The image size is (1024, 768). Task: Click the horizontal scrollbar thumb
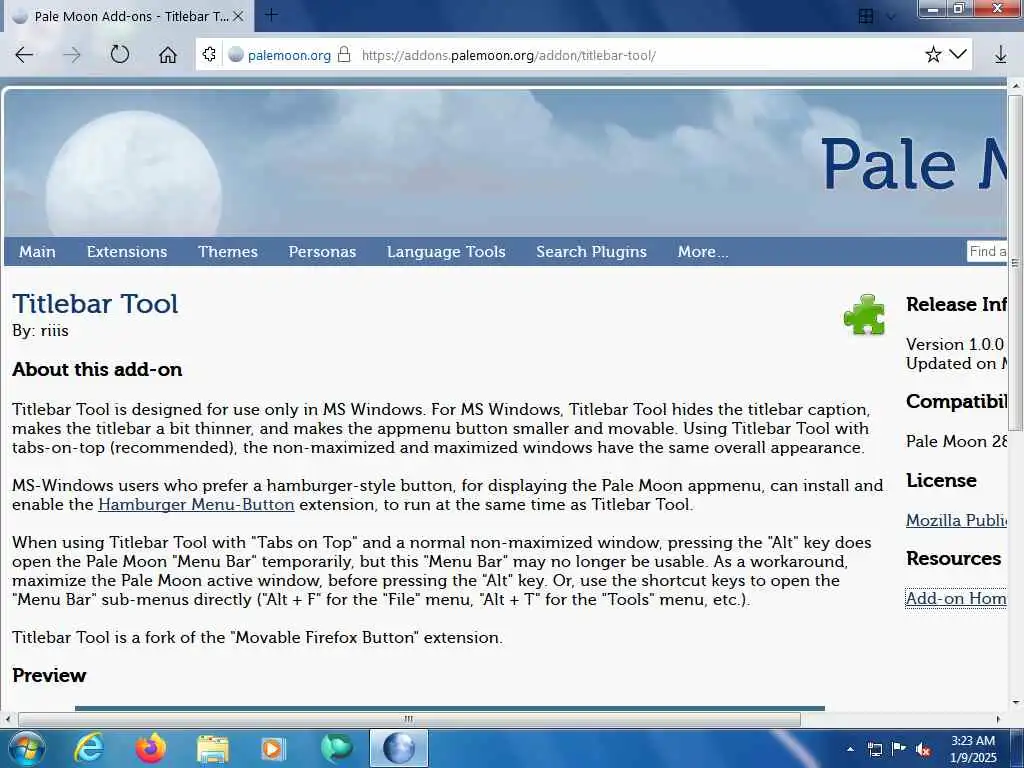pos(409,719)
